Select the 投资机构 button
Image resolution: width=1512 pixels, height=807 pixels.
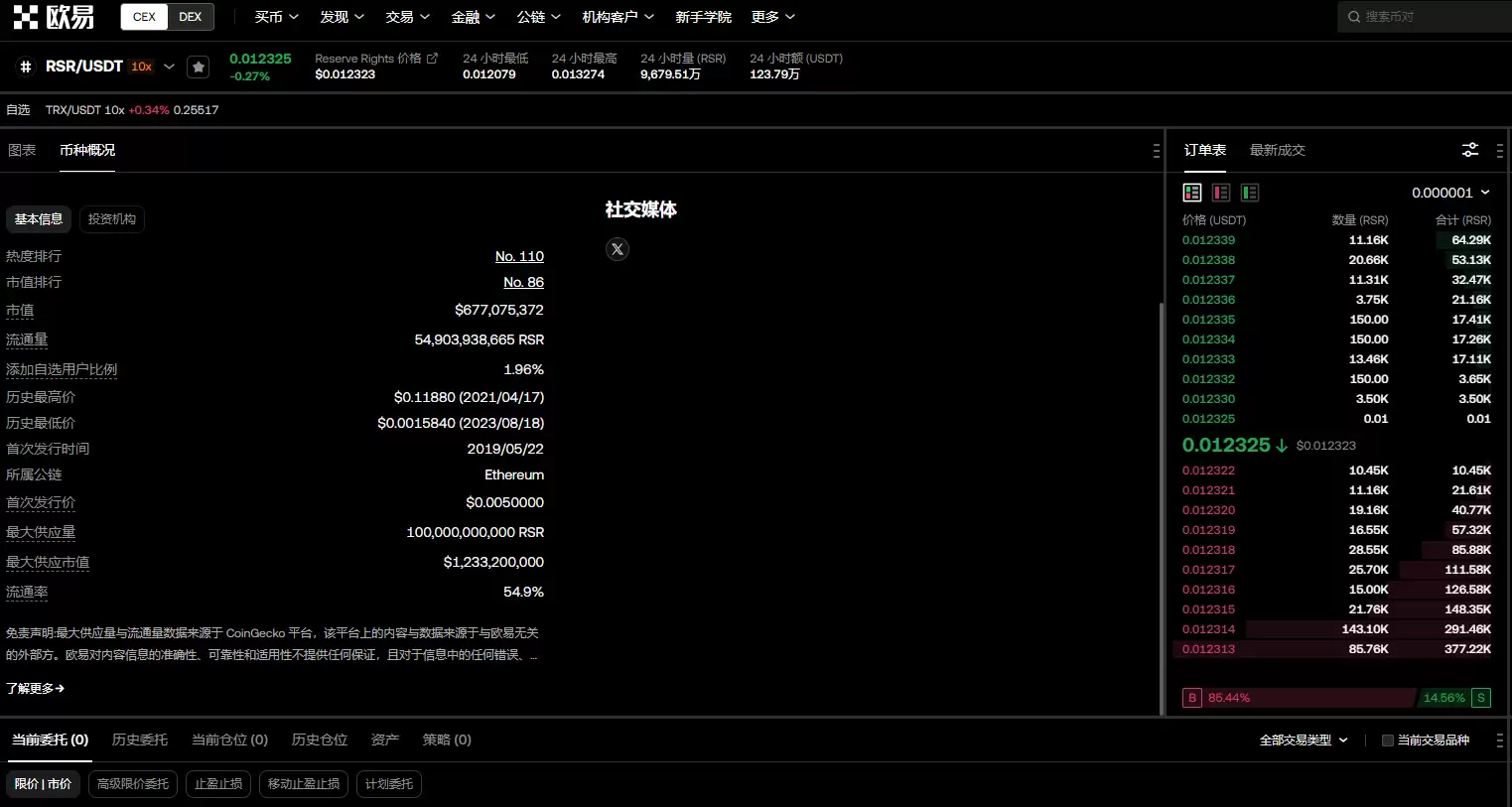click(x=112, y=219)
